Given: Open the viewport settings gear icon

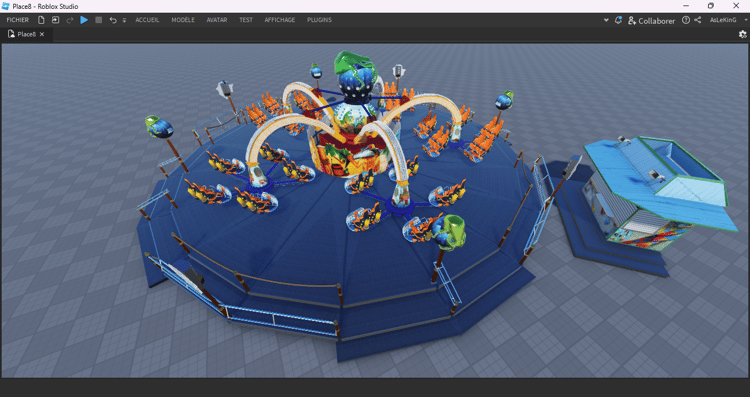Looking at the screenshot, I should [x=742, y=34].
